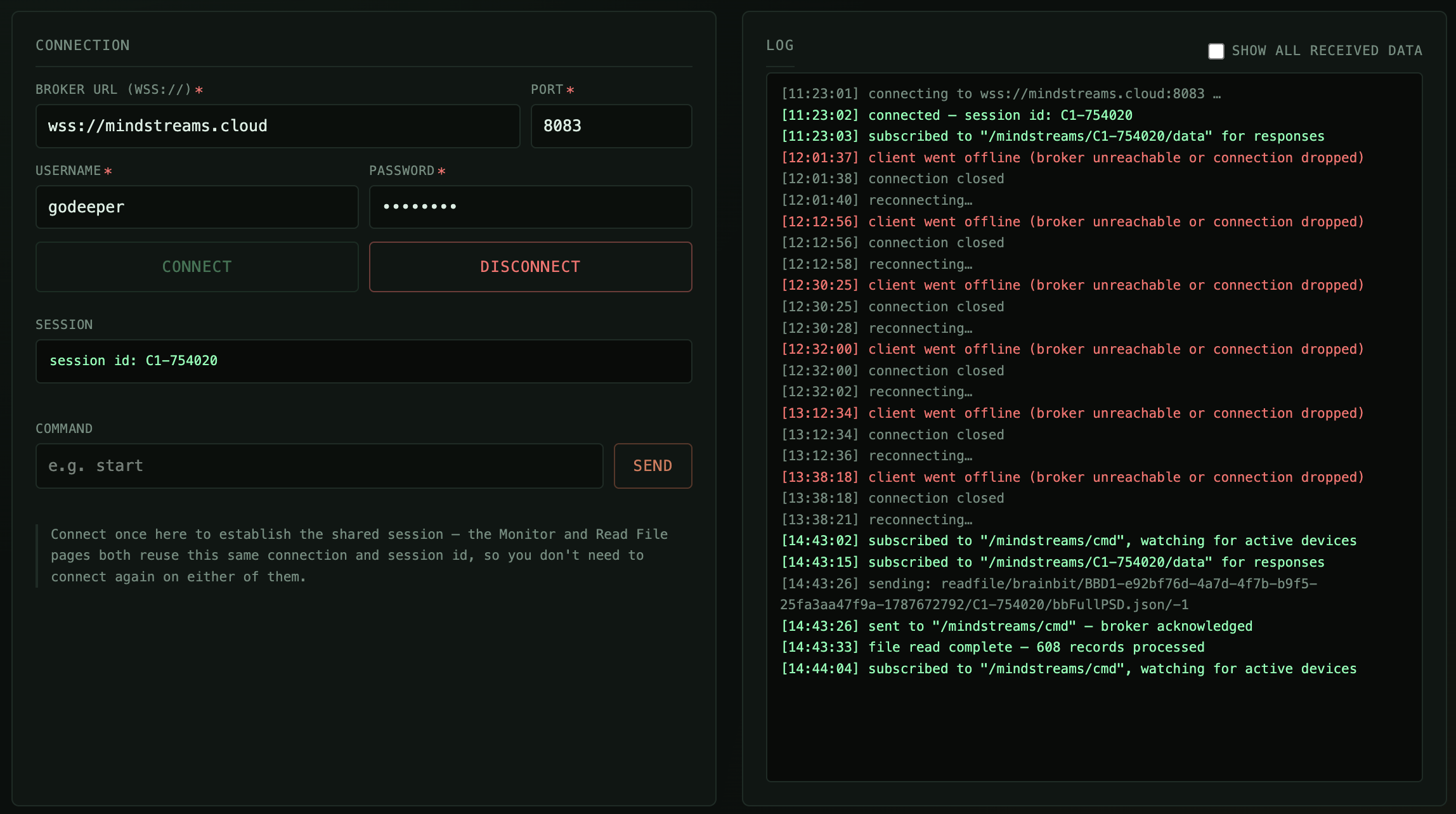Enable the Show All Received Data checkbox
This screenshot has height=814, width=1456.
1216,51
